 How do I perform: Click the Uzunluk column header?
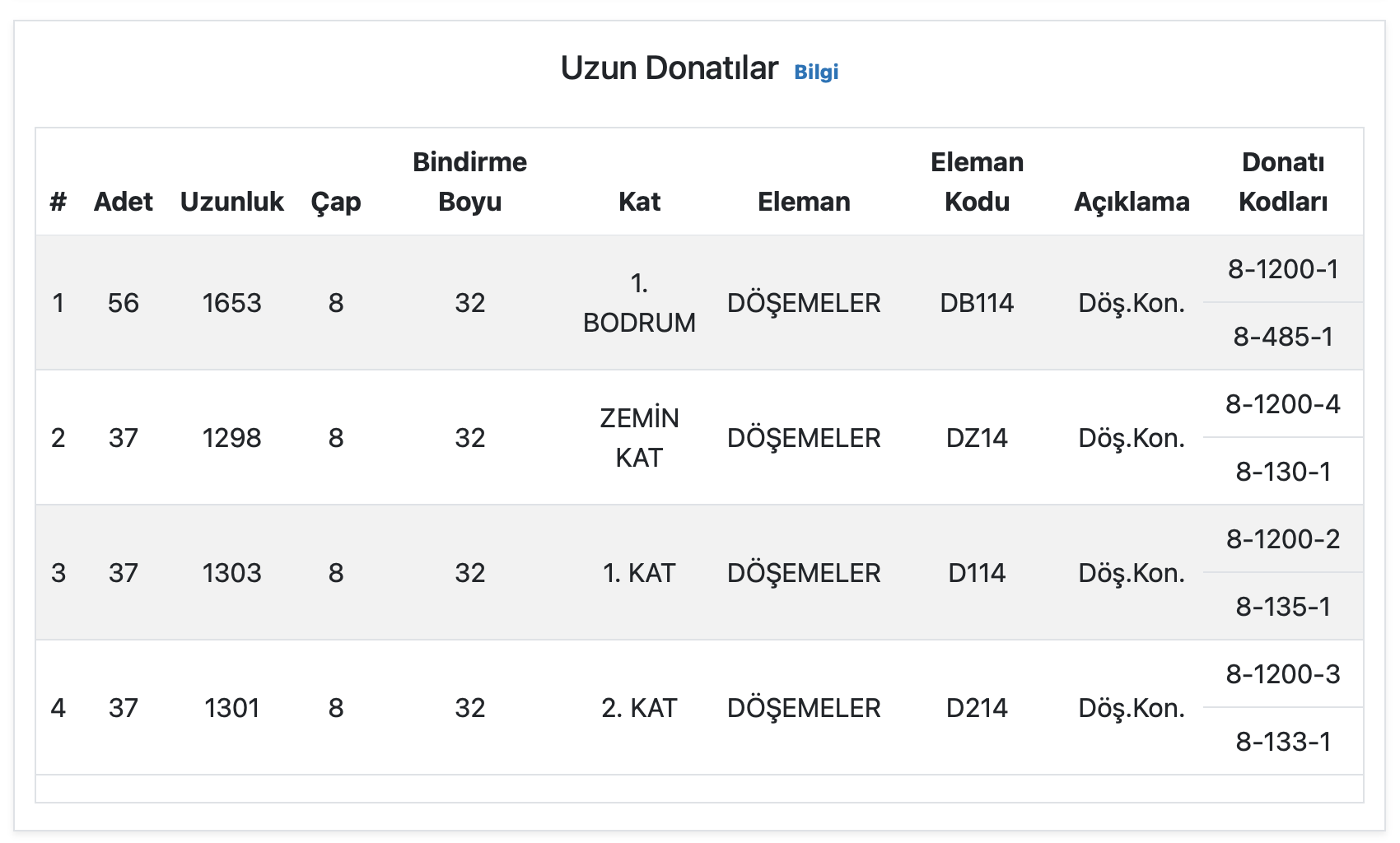click(x=232, y=202)
